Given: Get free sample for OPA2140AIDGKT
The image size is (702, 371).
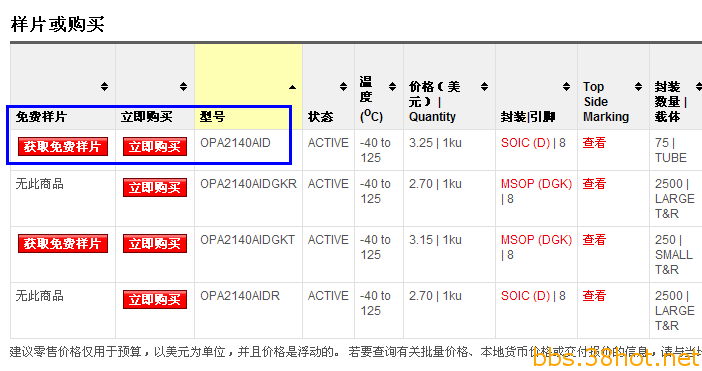Looking at the screenshot, I should point(63,243).
